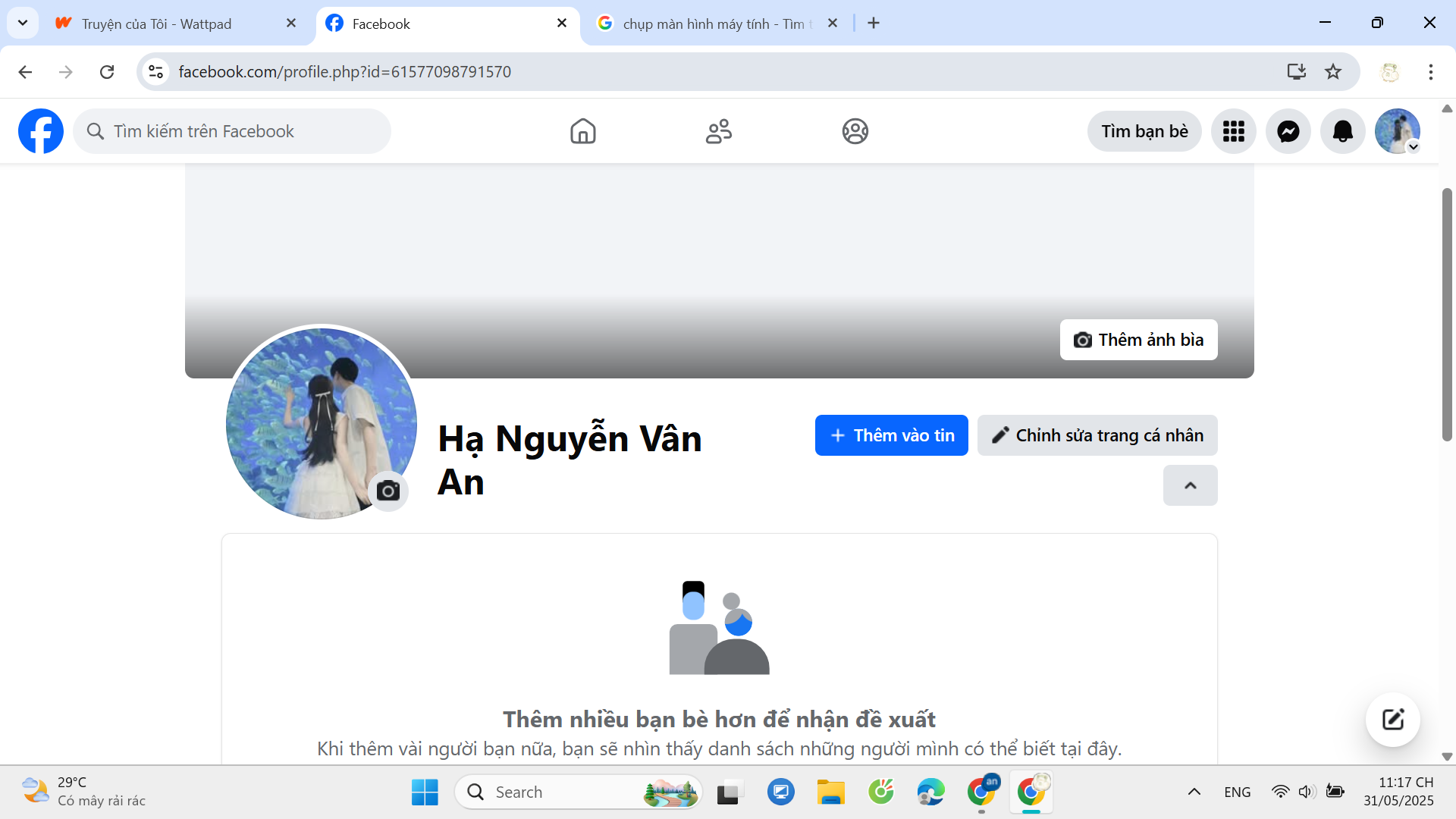1456x819 pixels.
Task: Go to Facebook home feed icon
Action: [x=582, y=131]
